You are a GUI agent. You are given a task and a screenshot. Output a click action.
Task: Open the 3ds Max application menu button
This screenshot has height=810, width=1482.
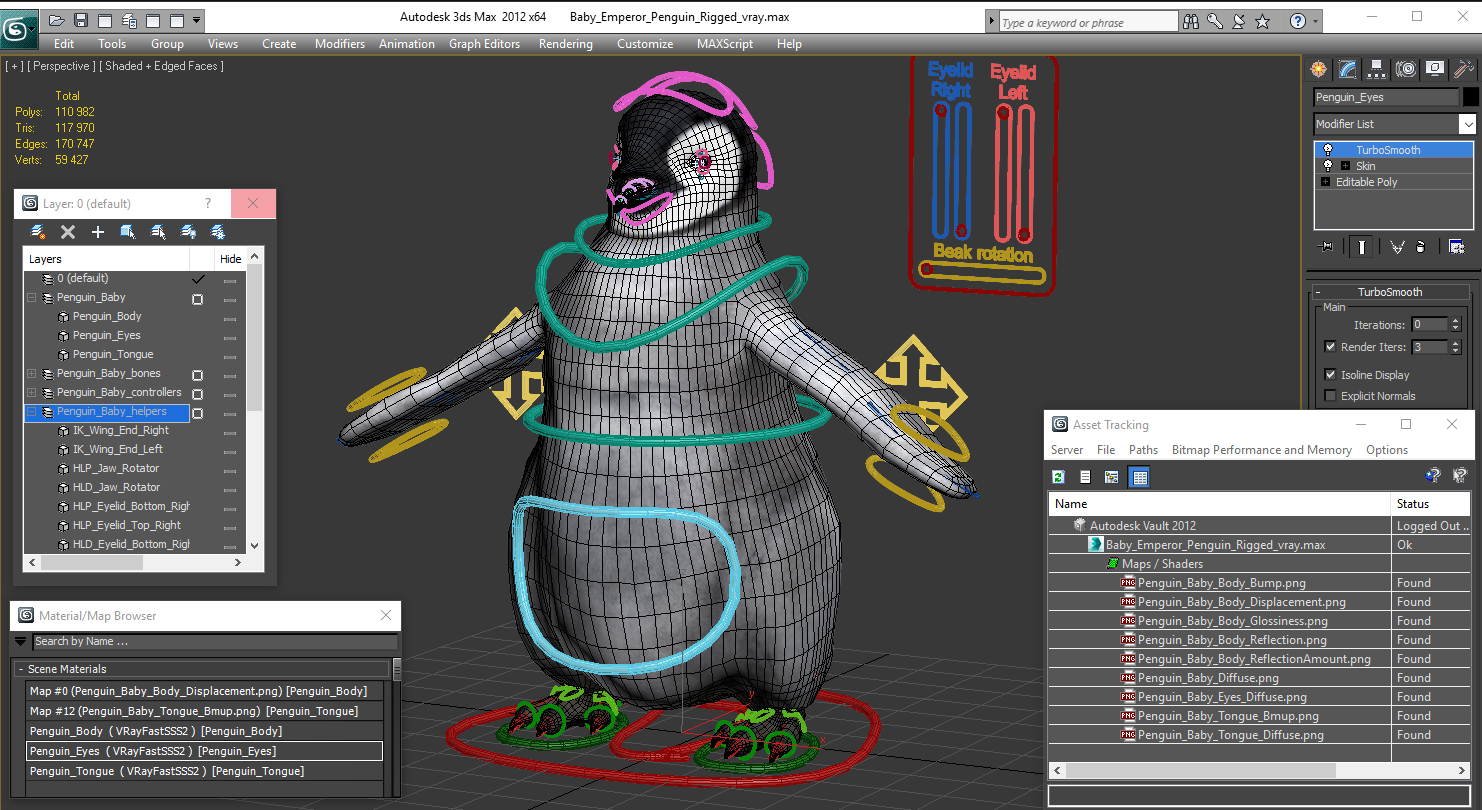18,27
